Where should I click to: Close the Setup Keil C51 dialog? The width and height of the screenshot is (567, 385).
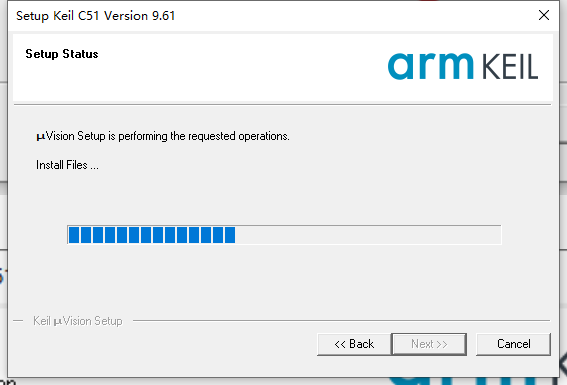544,15
